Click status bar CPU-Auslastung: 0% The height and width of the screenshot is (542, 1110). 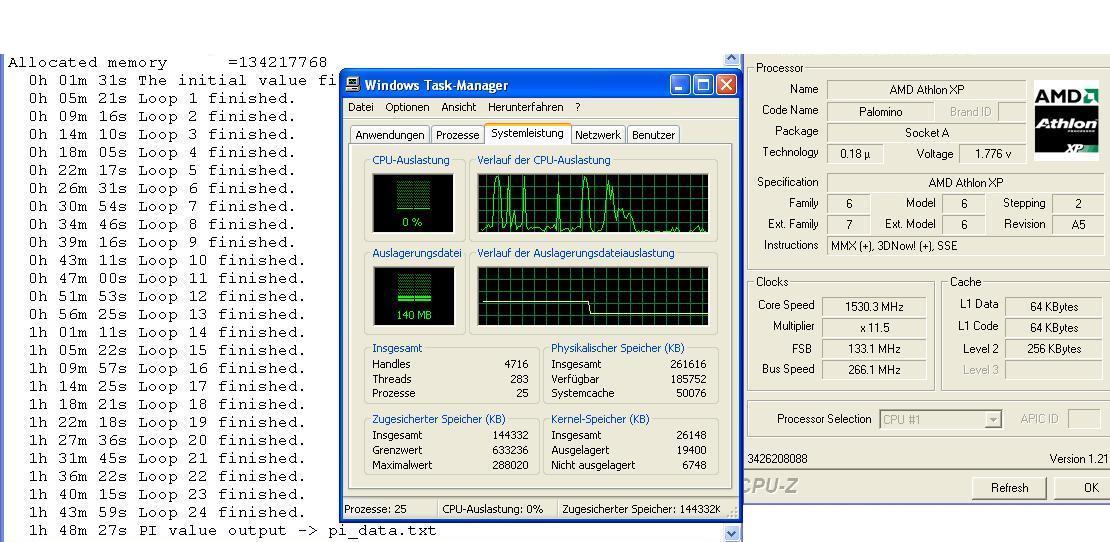click(x=493, y=509)
